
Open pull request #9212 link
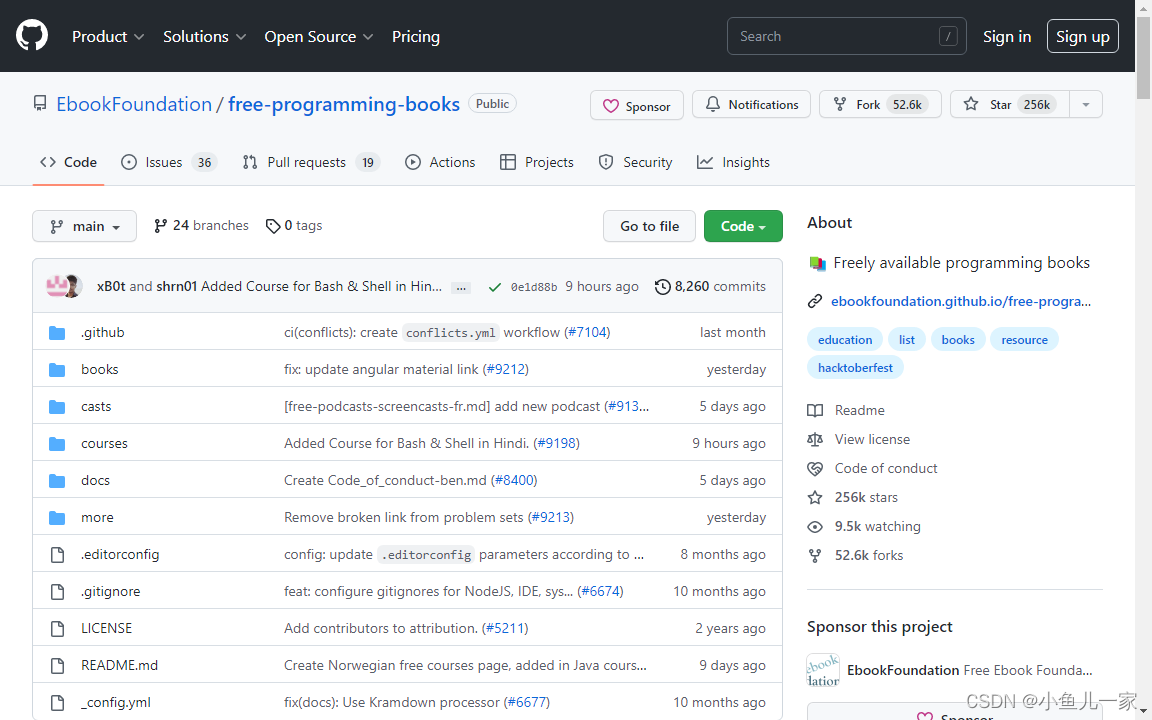click(505, 369)
